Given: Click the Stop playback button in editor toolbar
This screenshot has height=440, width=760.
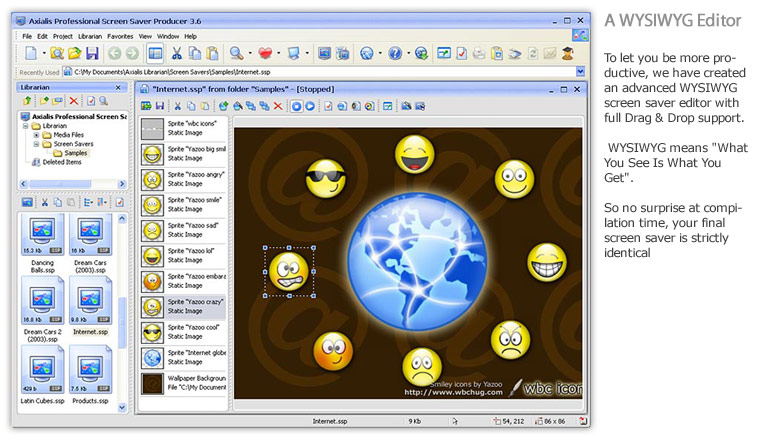Looking at the screenshot, I should coord(296,106).
